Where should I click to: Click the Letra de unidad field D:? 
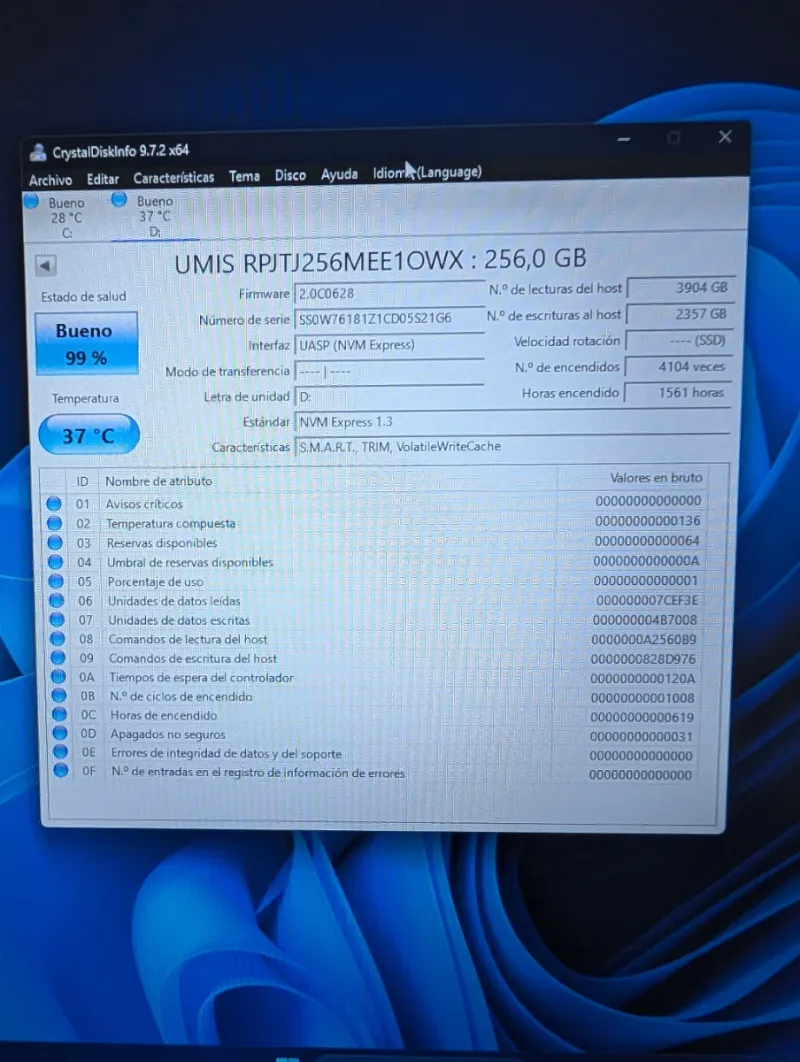point(390,397)
